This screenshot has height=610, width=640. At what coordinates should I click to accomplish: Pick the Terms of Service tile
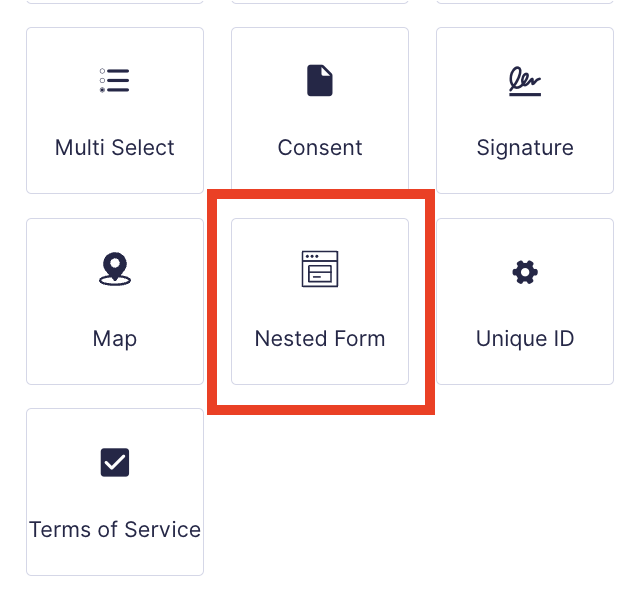pyautogui.click(x=115, y=492)
